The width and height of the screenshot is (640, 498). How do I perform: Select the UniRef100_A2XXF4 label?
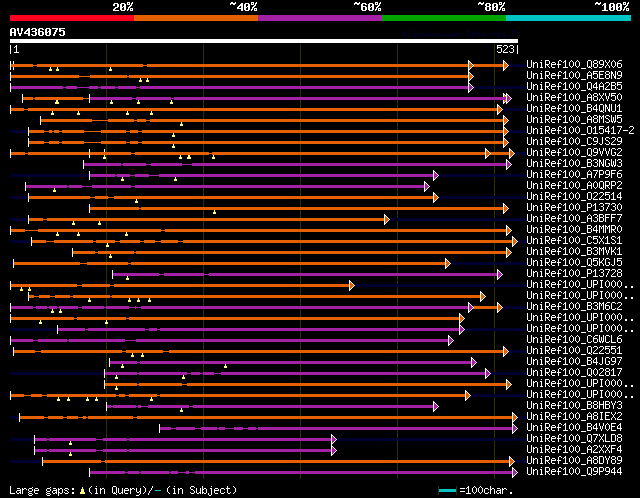pyautogui.click(x=574, y=450)
